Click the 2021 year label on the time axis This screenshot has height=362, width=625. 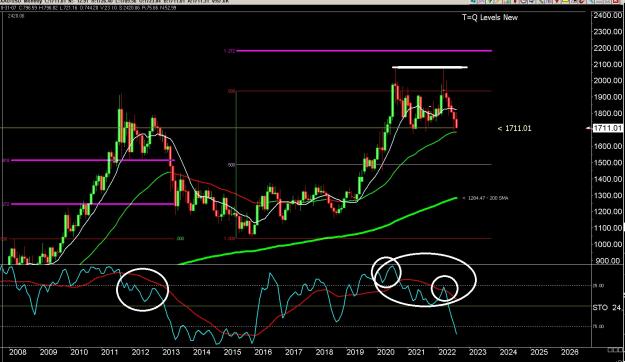click(417, 352)
